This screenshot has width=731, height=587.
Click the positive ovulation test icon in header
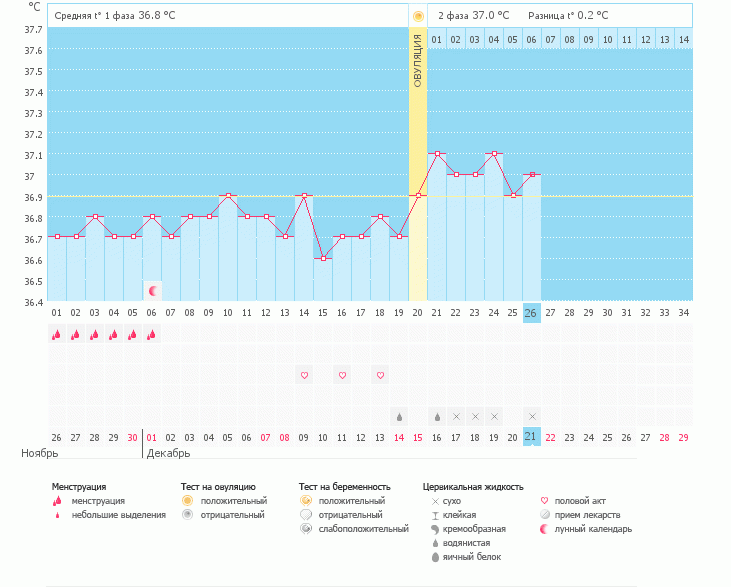(418, 16)
